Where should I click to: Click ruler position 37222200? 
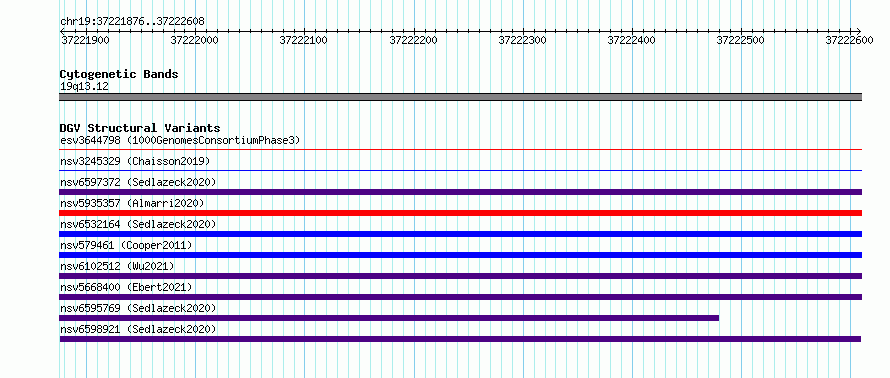click(x=414, y=40)
